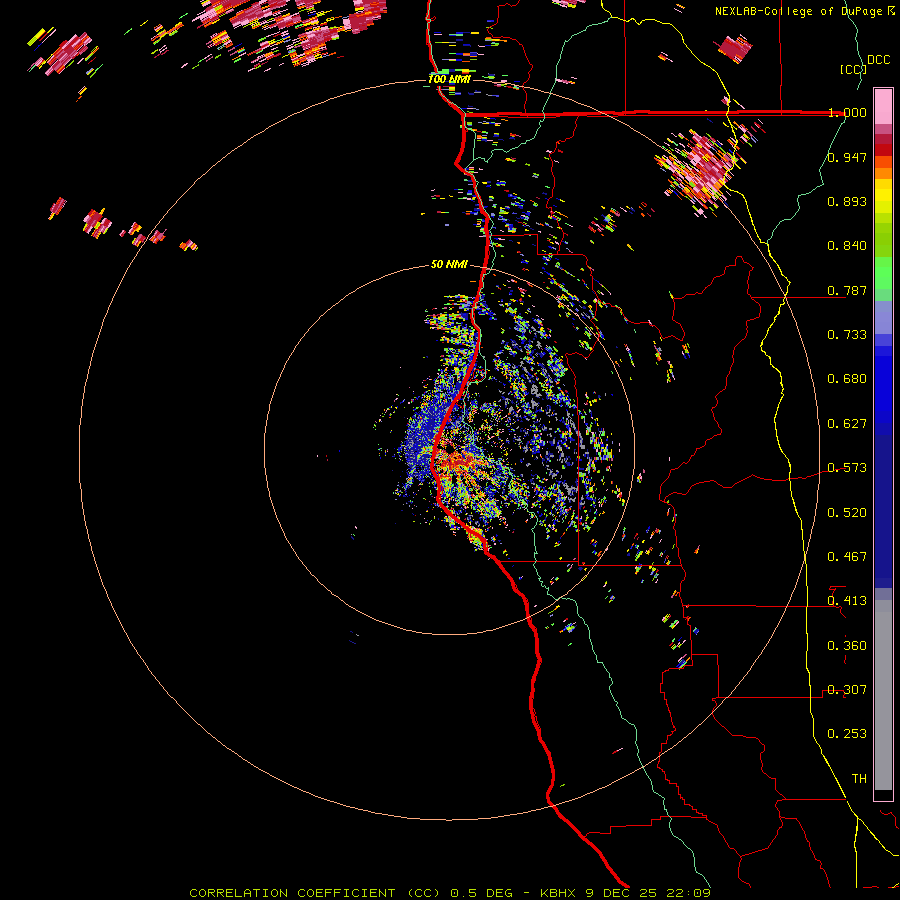Click the 0.253 scale value

click(847, 734)
